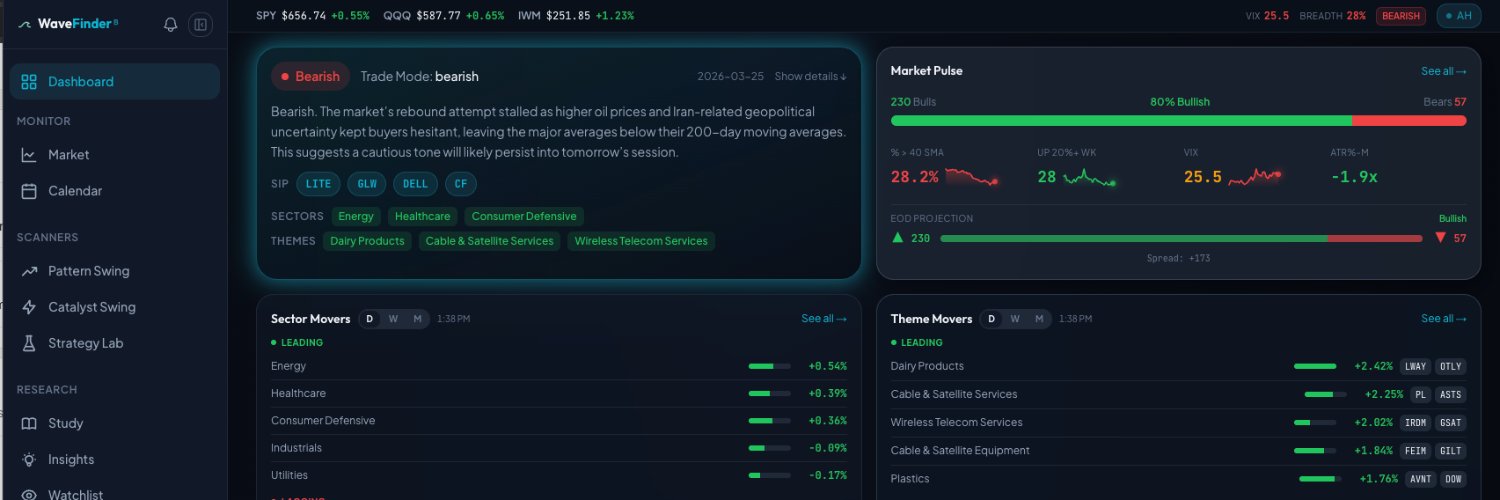Expand Show details in the Bearish card
This screenshot has height=500, width=1500.
[810, 76]
